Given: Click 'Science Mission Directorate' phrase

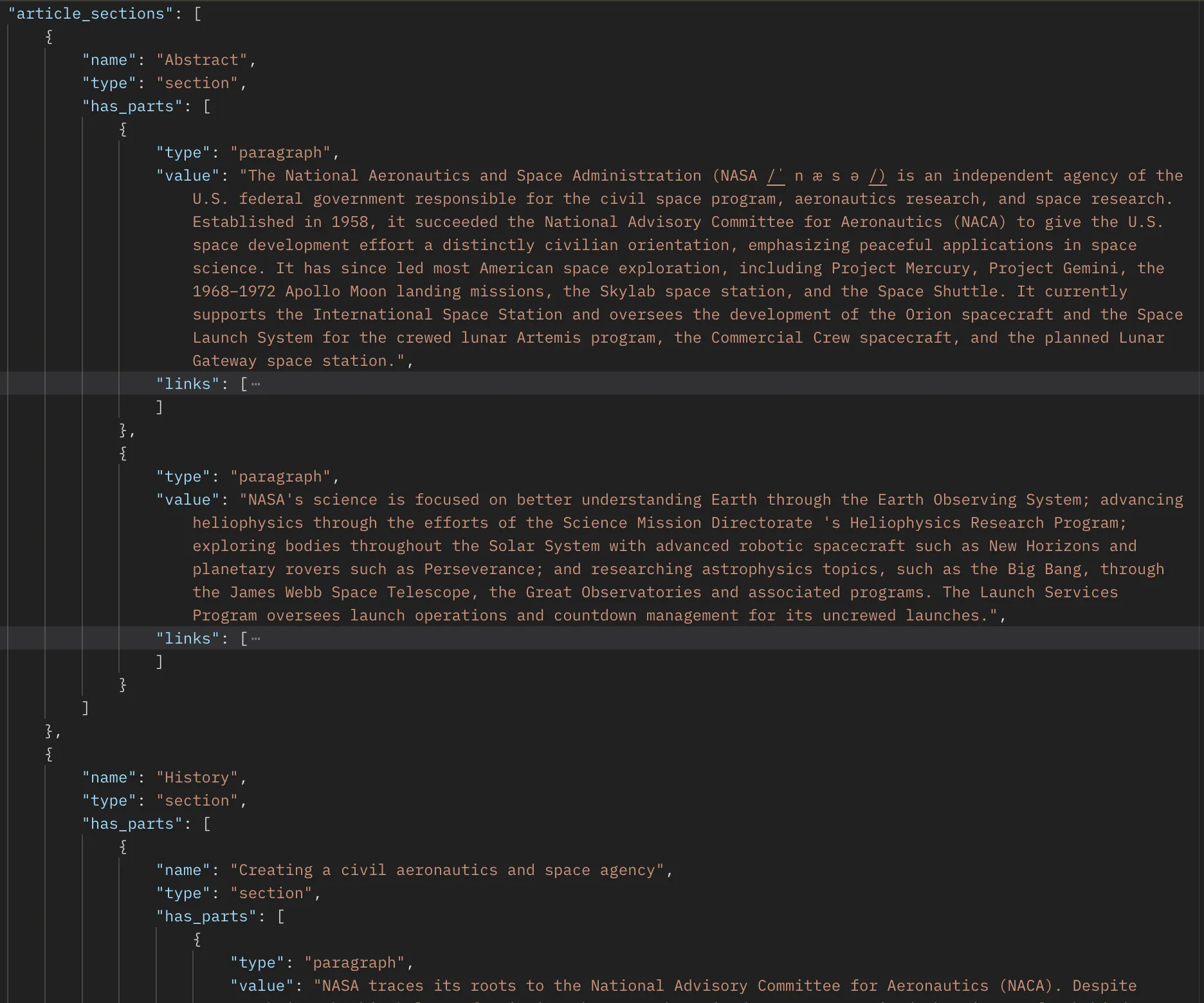Looking at the screenshot, I should [x=688, y=523].
